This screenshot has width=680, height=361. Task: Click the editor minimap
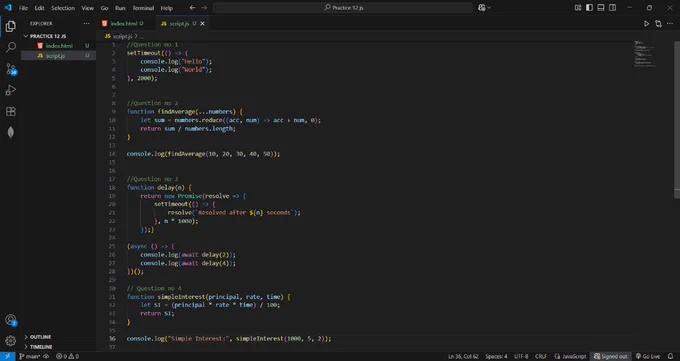click(645, 53)
